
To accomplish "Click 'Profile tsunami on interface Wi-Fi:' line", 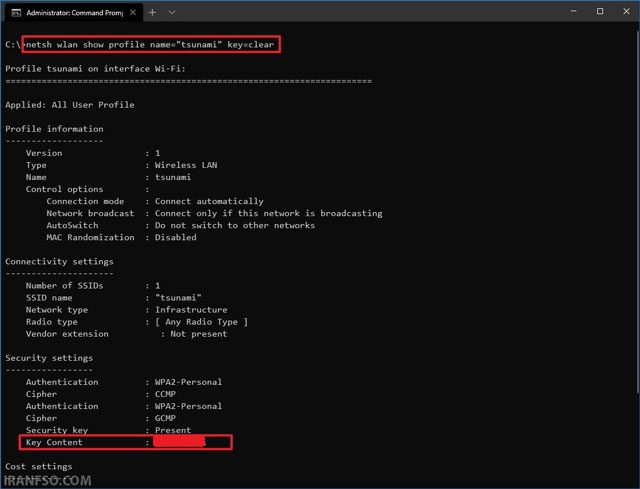I will point(96,69).
